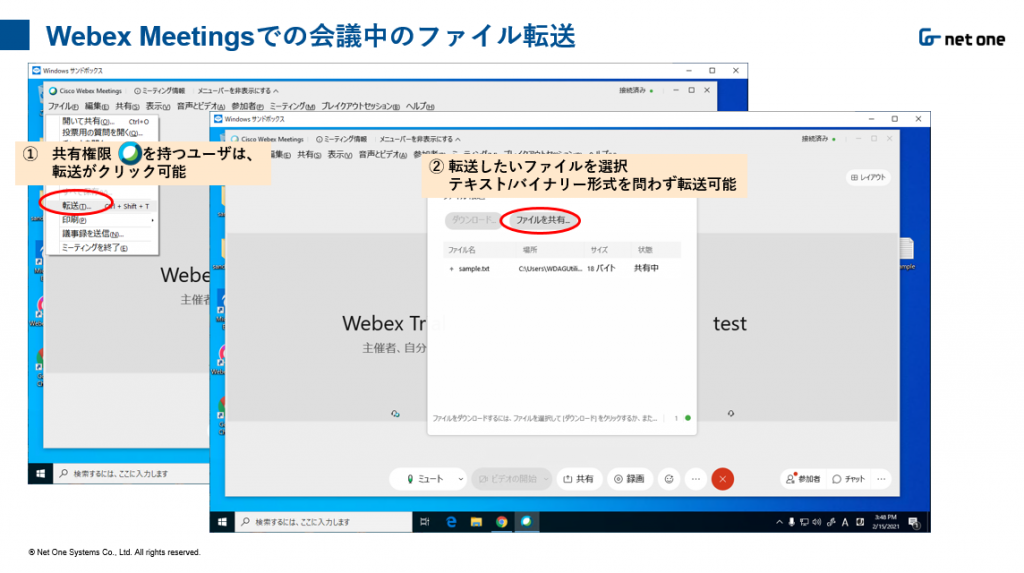
Task: Select the sample.txt file row
Action: [562, 269]
